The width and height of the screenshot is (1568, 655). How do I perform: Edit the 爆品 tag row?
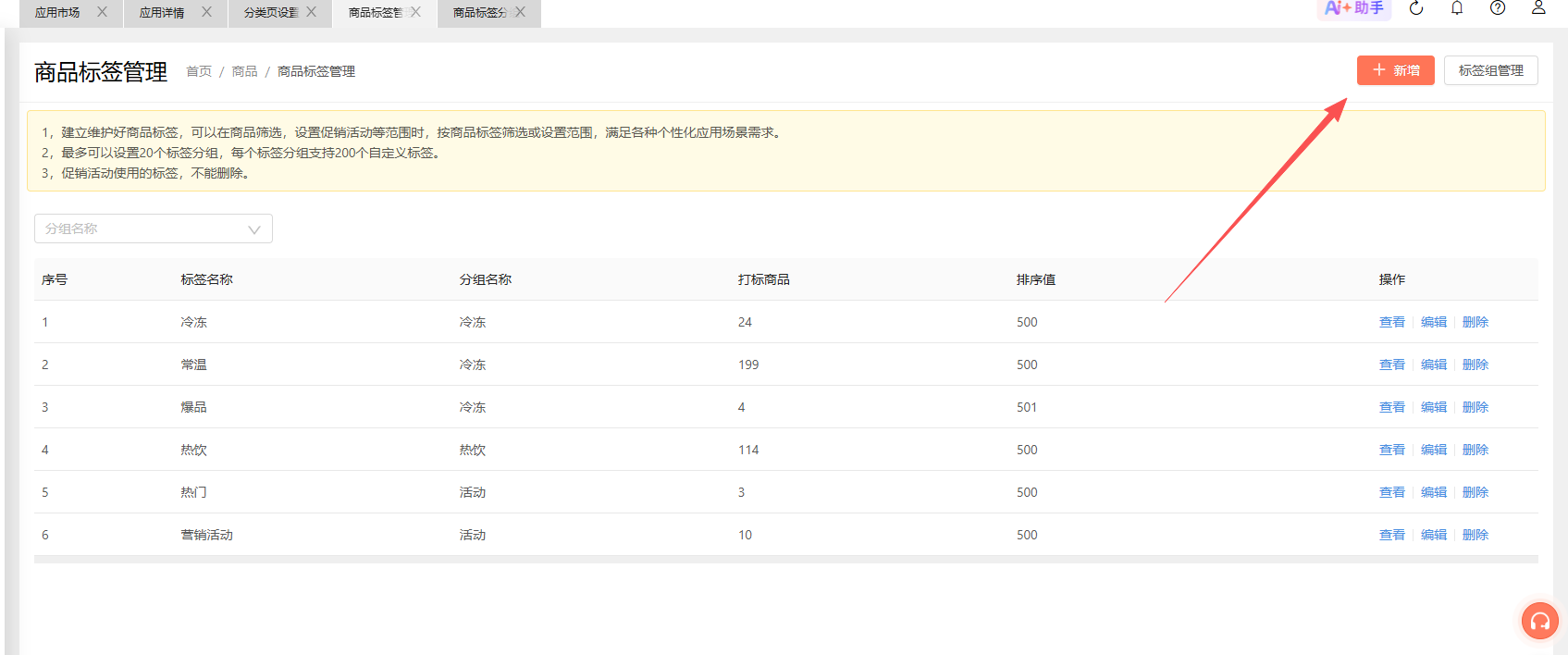tap(1434, 407)
